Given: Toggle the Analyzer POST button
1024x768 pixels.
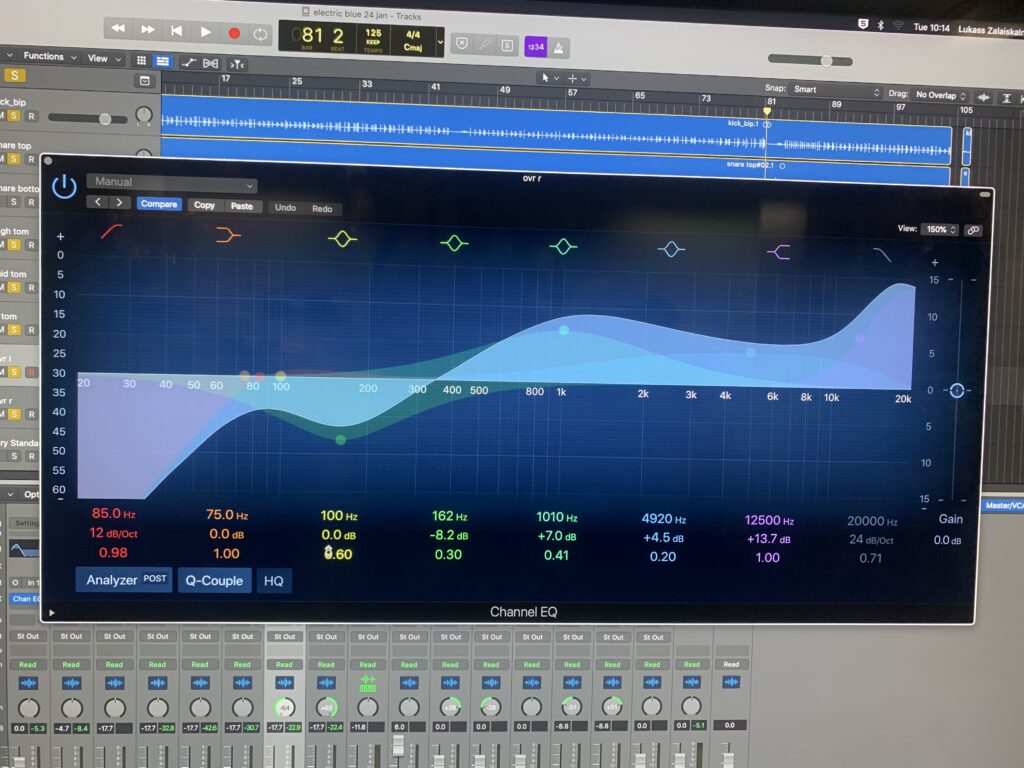Looking at the screenshot, I should (x=124, y=579).
